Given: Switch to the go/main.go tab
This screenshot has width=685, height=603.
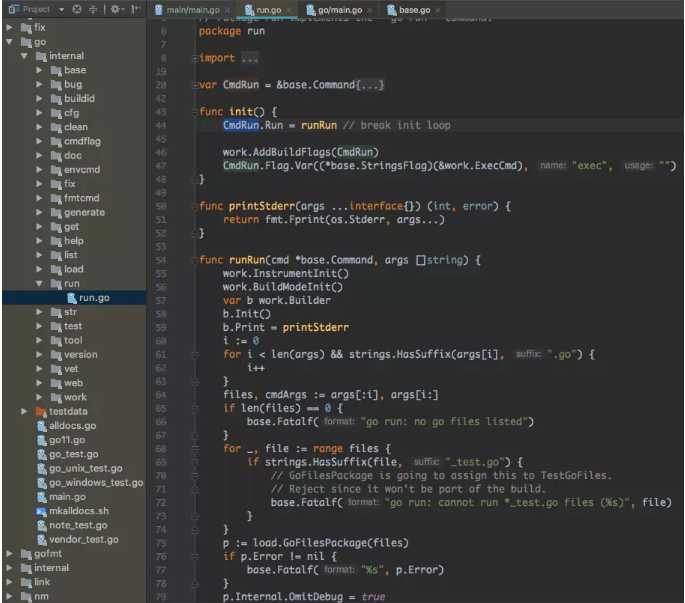Looking at the screenshot, I should [x=339, y=10].
